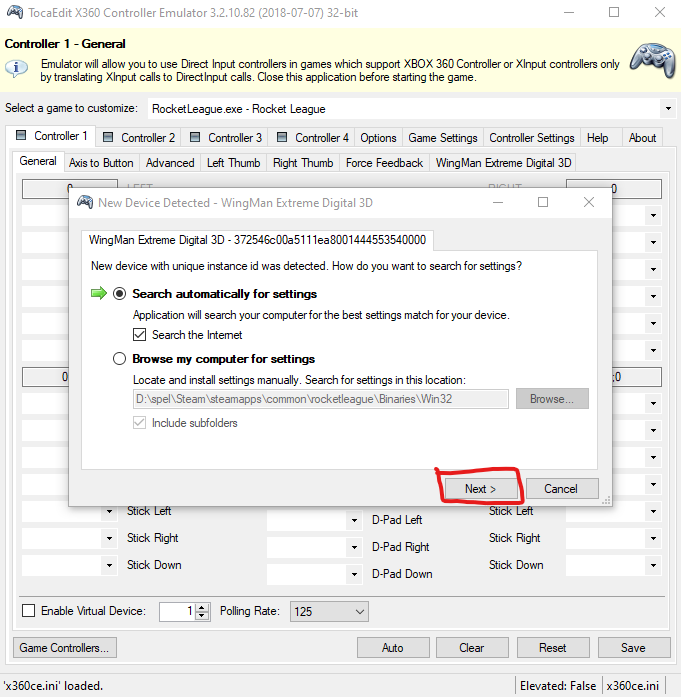
Task: Click the Controller 3 tab status square
Action: [195, 137]
